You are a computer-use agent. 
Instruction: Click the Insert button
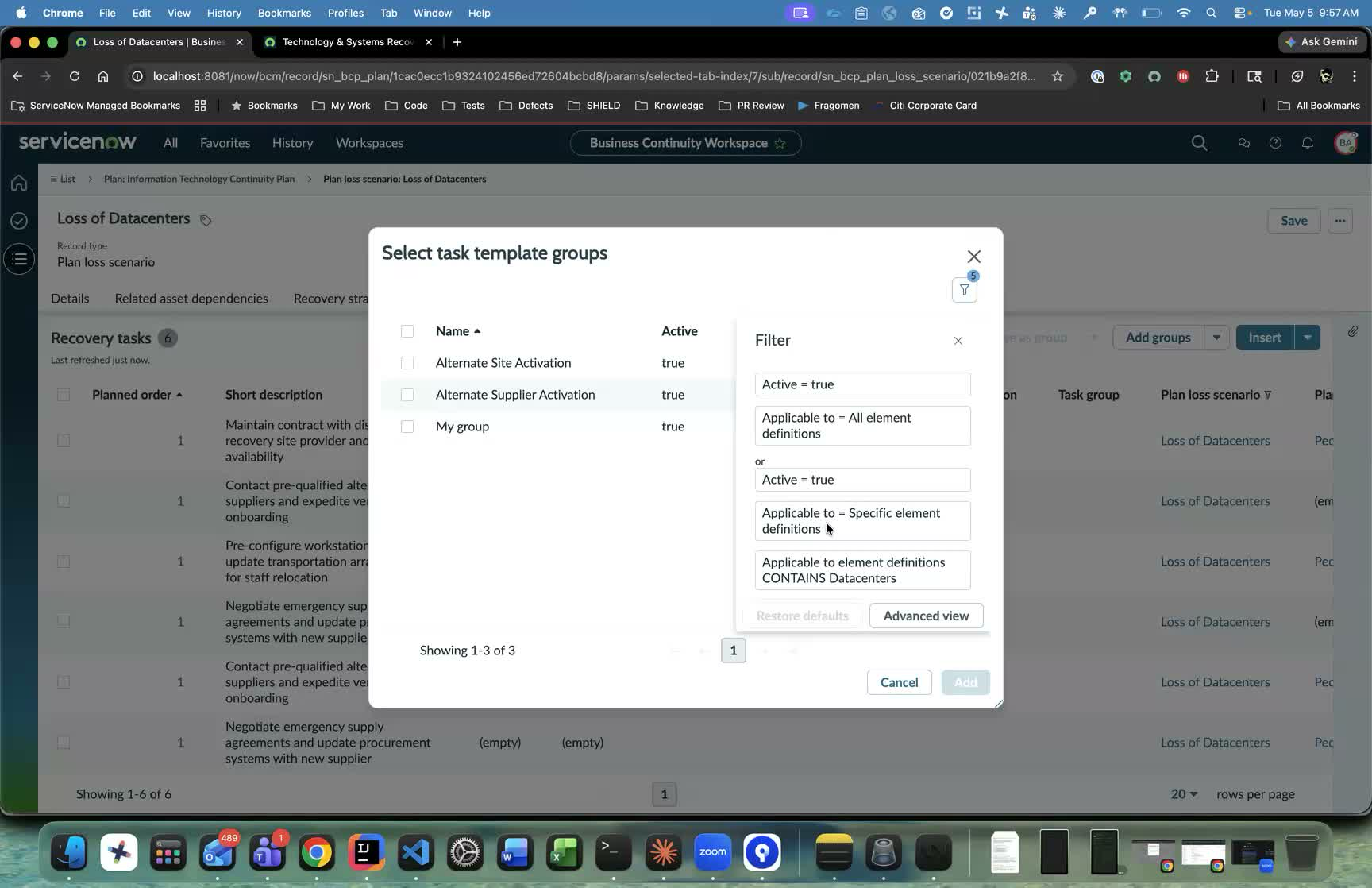pos(1265,338)
